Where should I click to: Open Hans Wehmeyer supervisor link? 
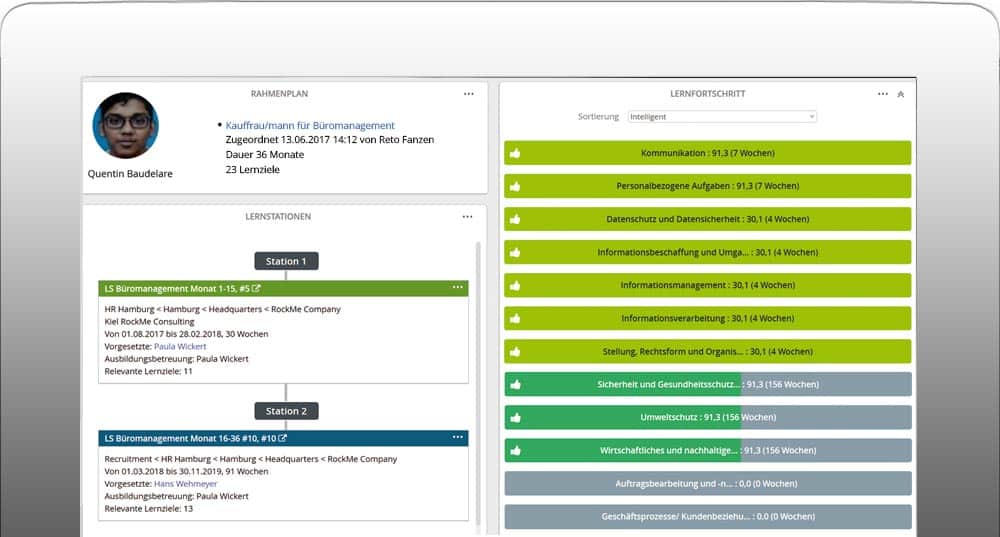pos(186,484)
